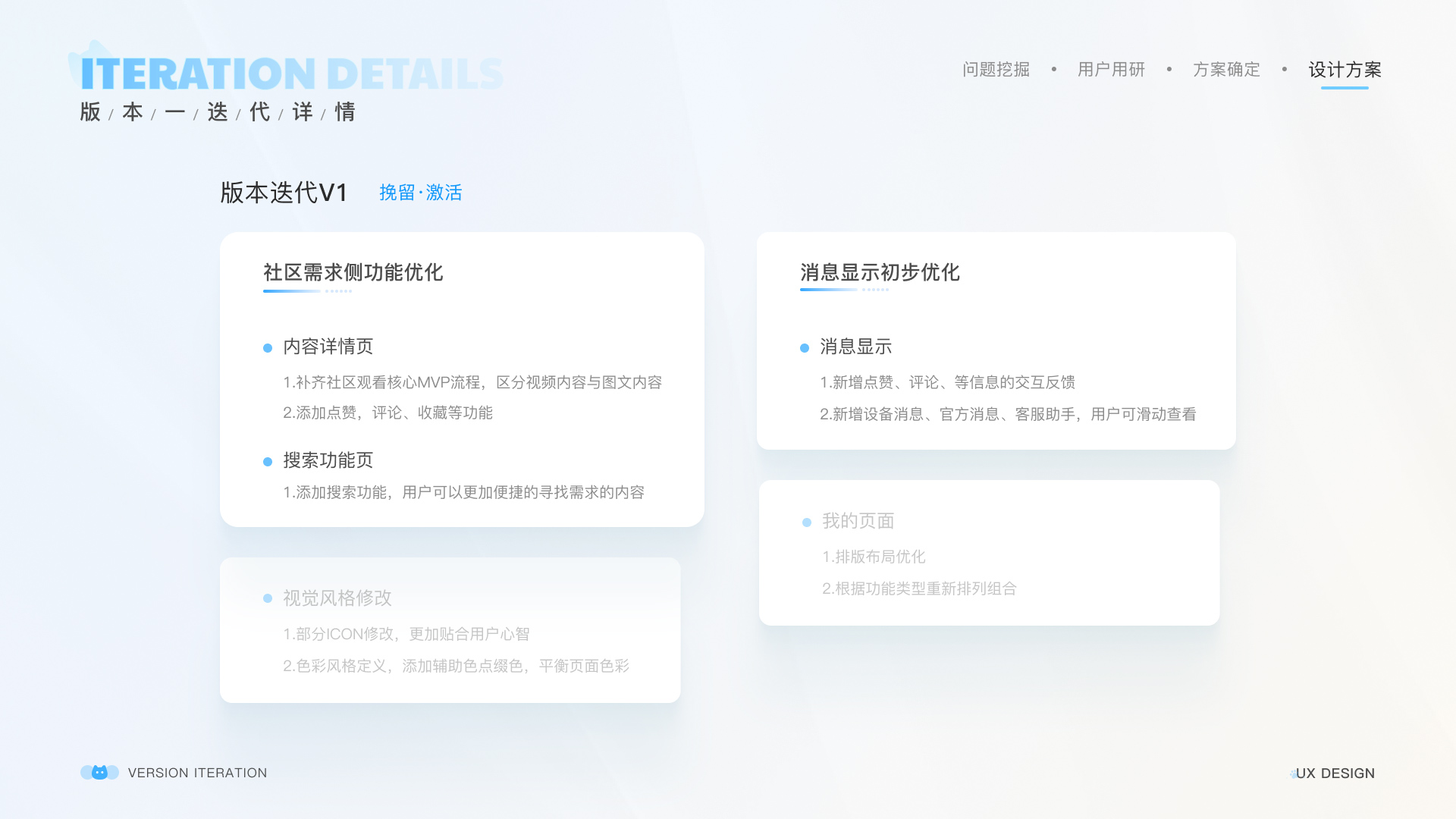Select the 版本迭代V1 title
Viewport: 1456px width, 819px height.
coord(284,193)
